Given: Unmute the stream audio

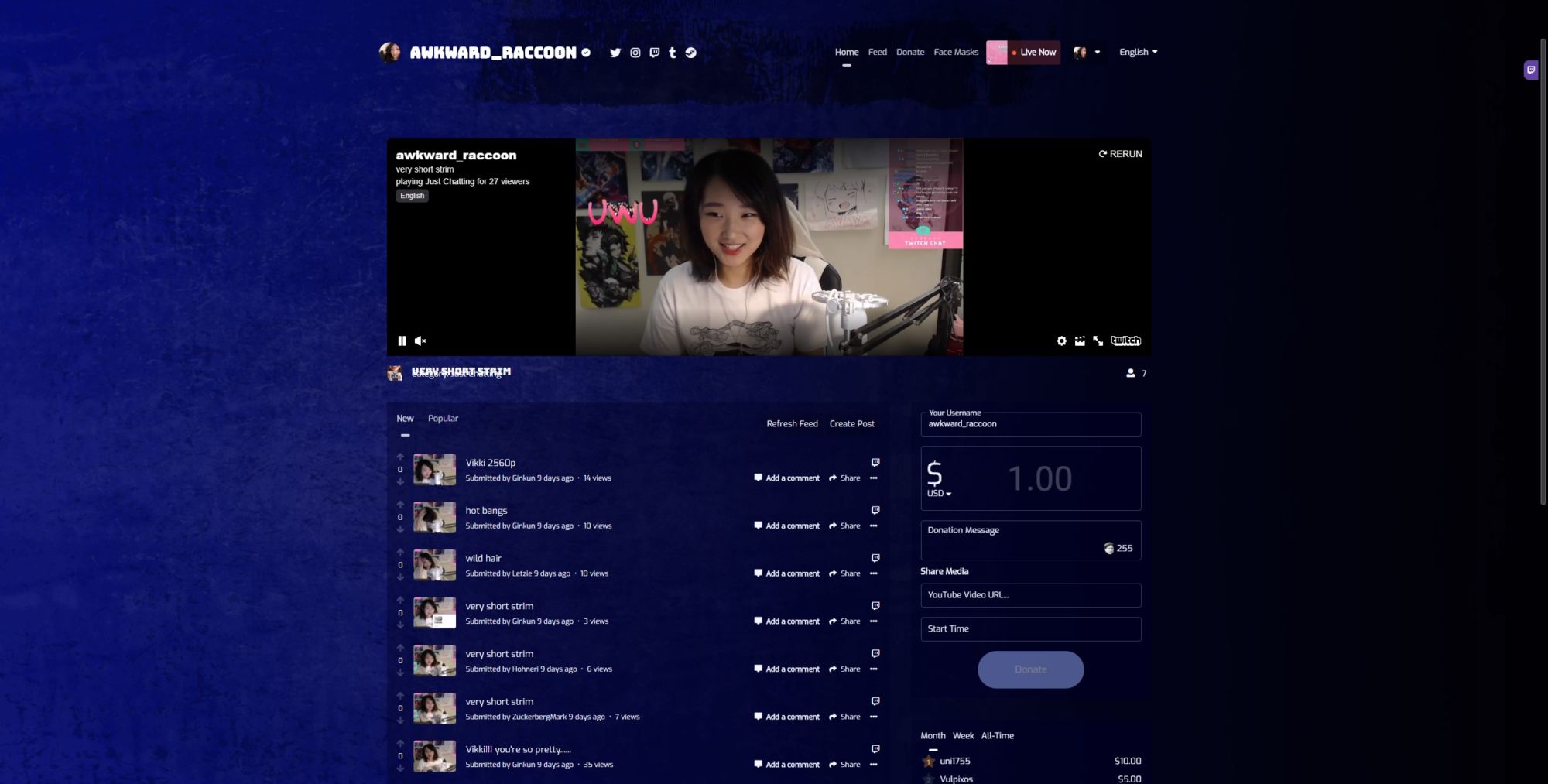Looking at the screenshot, I should [420, 341].
